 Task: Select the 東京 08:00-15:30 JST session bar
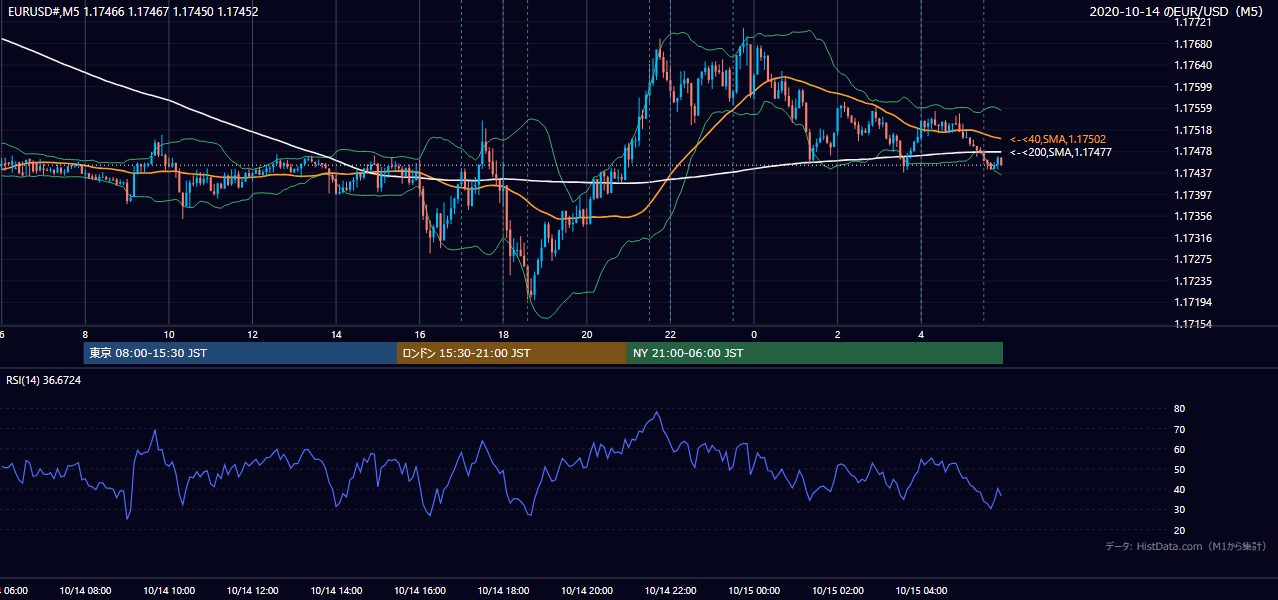pos(240,353)
